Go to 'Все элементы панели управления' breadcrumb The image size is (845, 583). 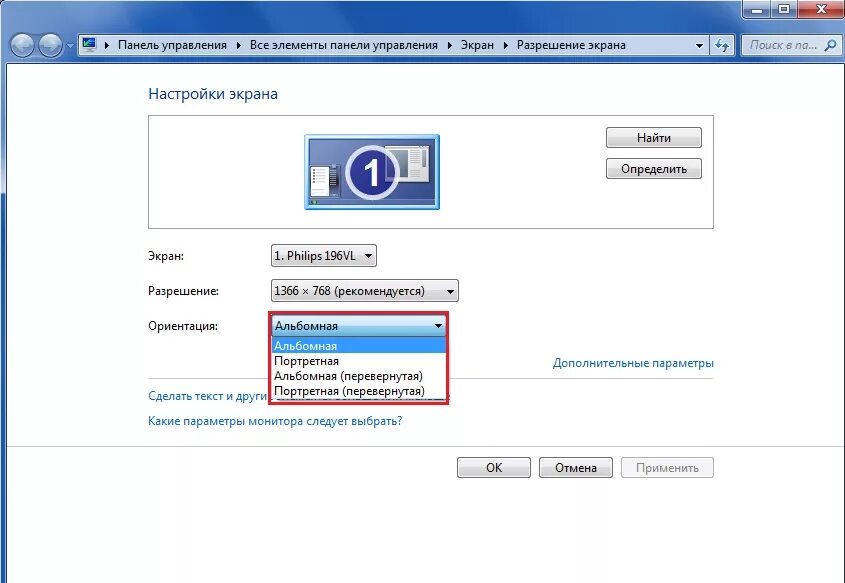343,45
